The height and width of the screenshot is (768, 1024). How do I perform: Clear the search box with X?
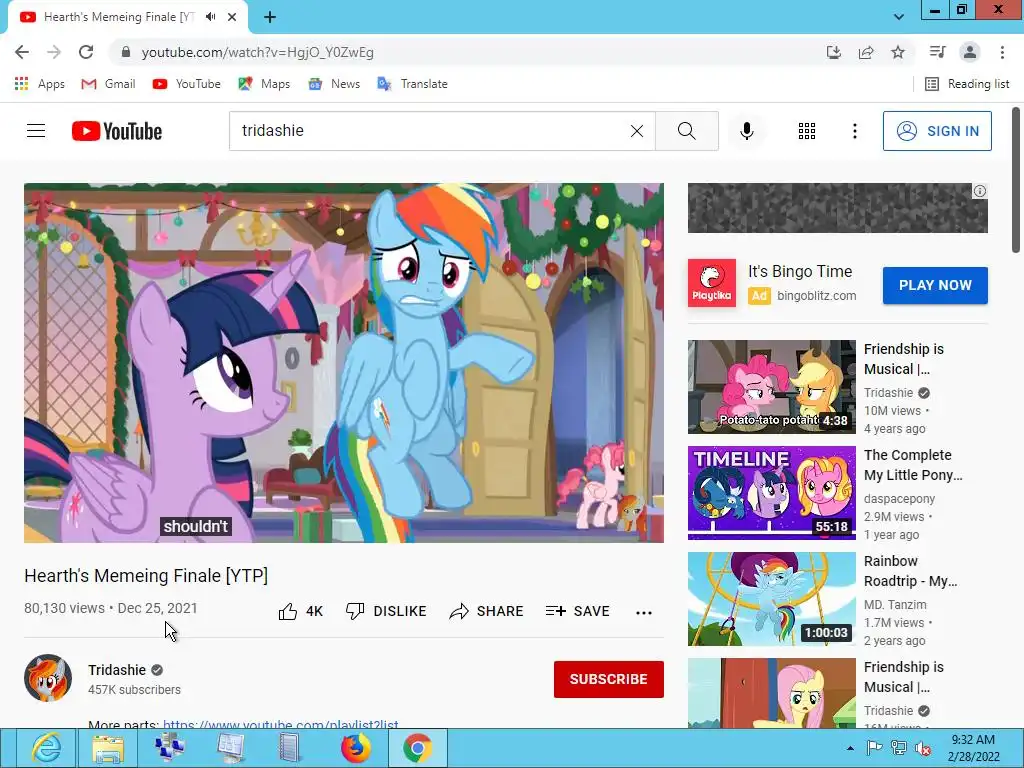(637, 131)
